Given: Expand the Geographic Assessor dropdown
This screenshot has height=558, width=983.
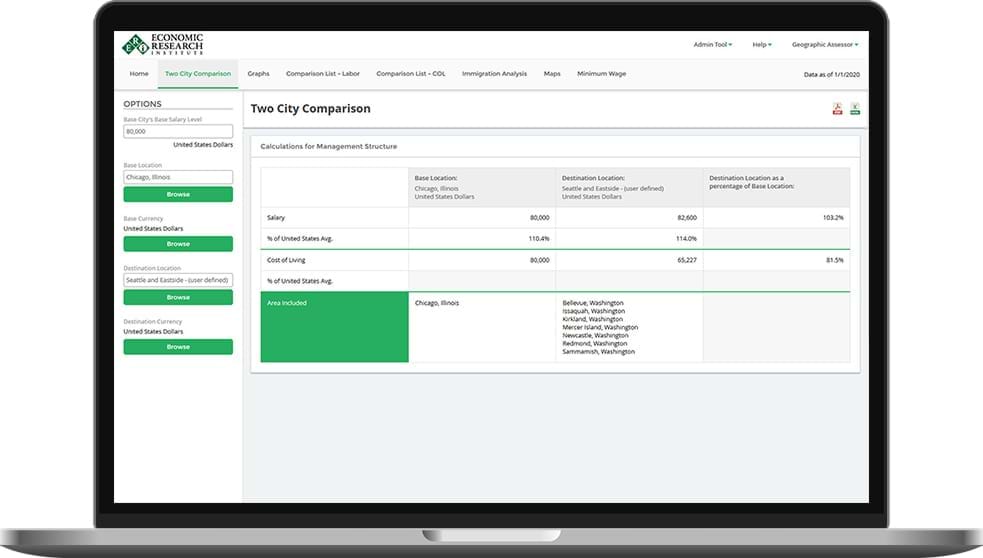Looking at the screenshot, I should click(824, 45).
